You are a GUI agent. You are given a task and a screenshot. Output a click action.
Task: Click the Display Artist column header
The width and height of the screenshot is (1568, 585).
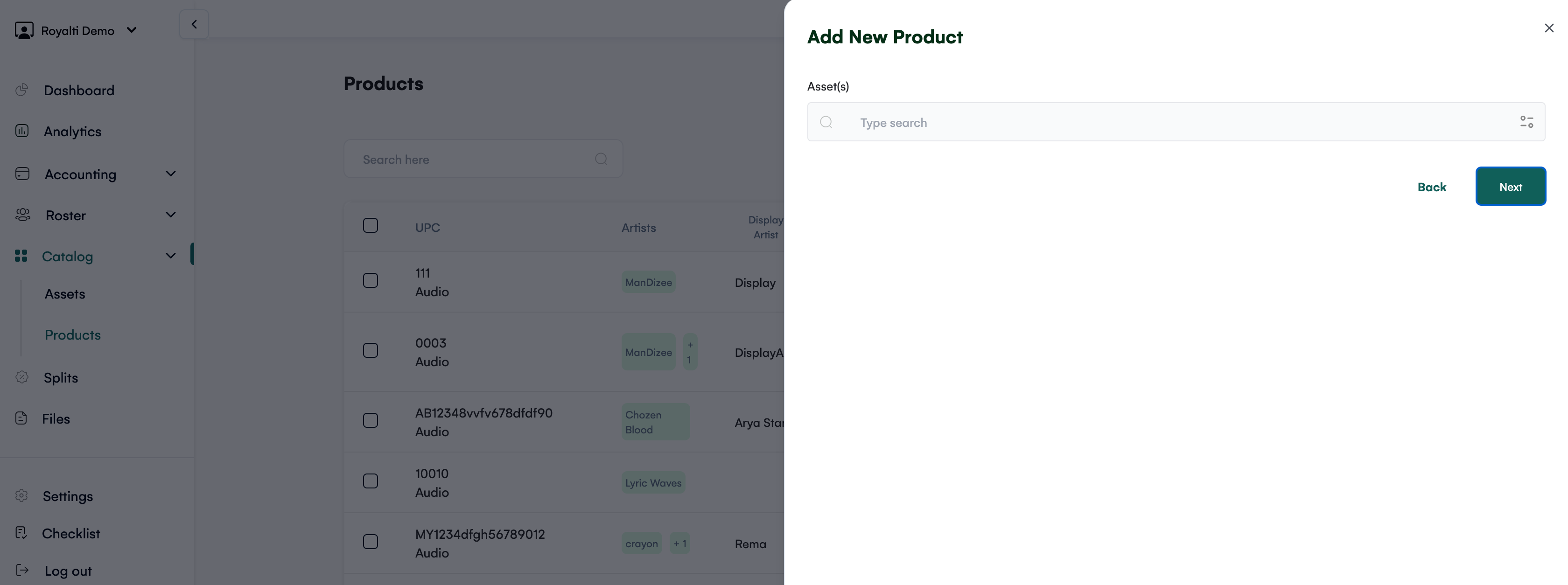pyautogui.click(x=766, y=227)
